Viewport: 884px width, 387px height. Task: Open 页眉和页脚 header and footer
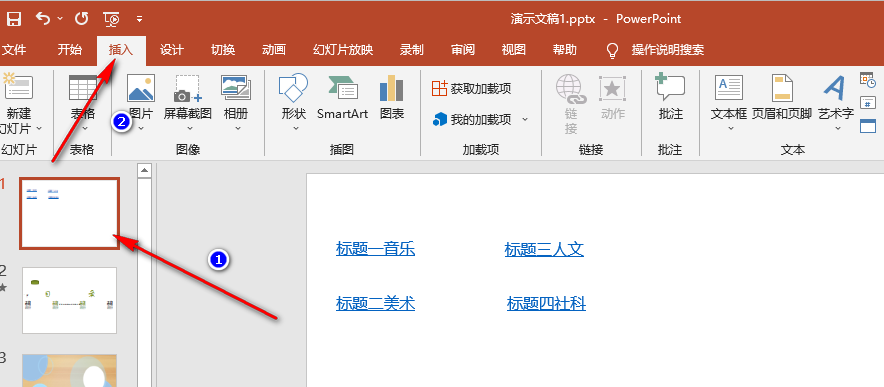[x=782, y=97]
